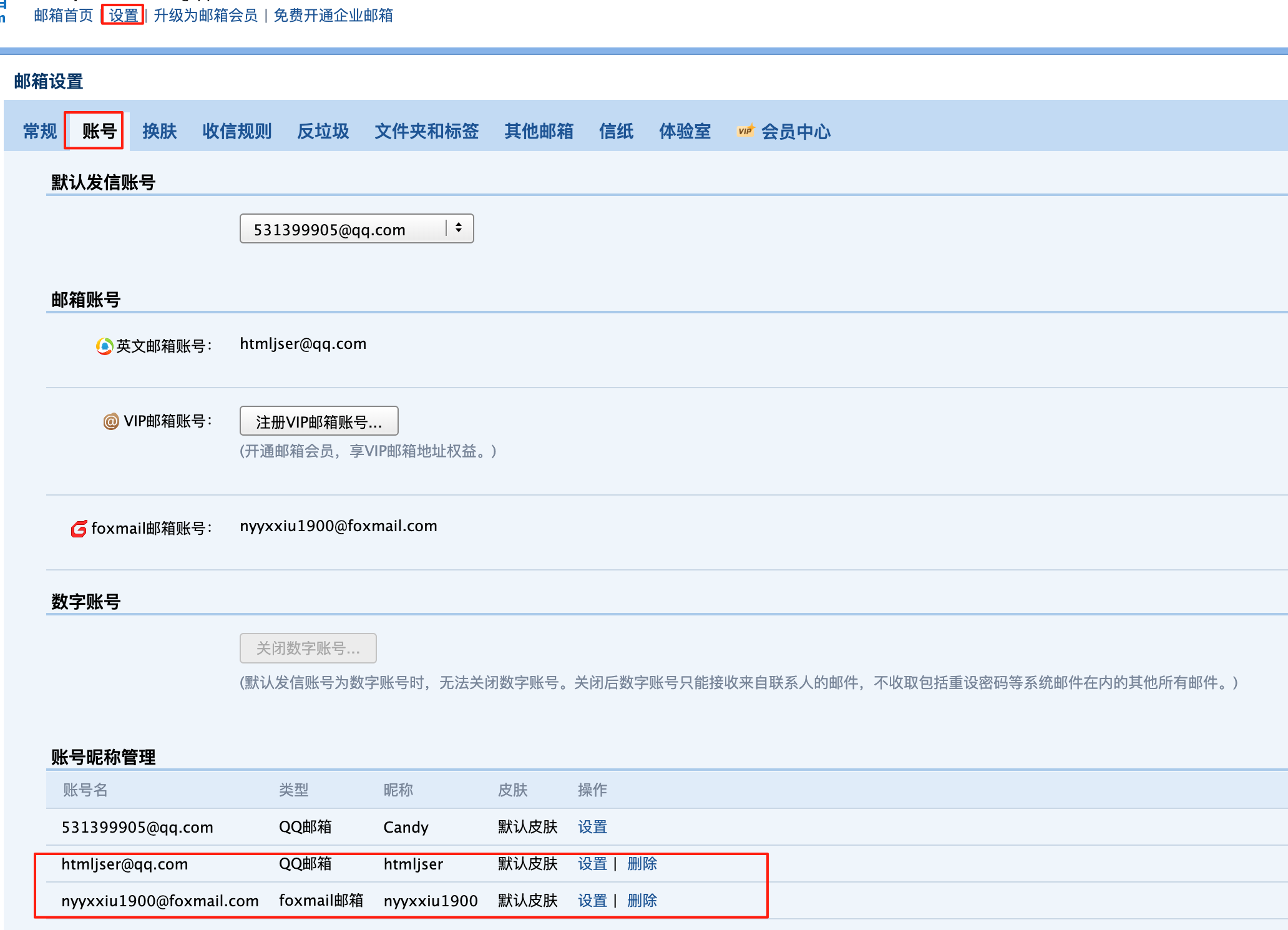Open the 反垃圾 tab

(x=323, y=131)
